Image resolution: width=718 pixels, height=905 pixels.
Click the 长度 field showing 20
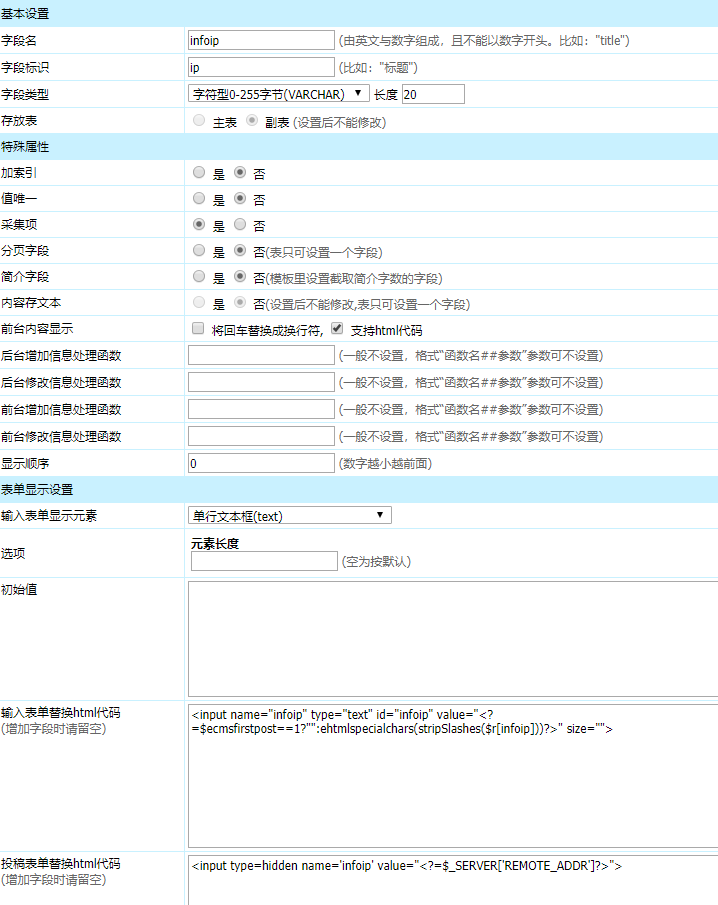pyautogui.click(x=433, y=94)
